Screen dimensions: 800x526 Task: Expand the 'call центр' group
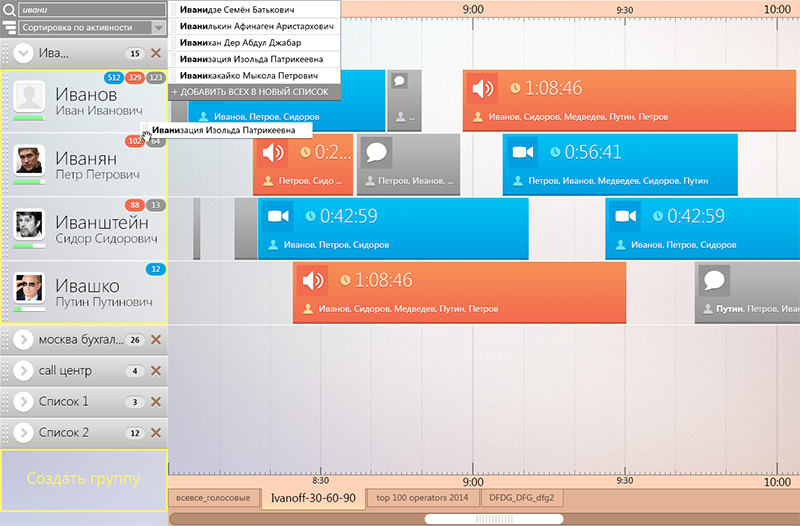23,371
